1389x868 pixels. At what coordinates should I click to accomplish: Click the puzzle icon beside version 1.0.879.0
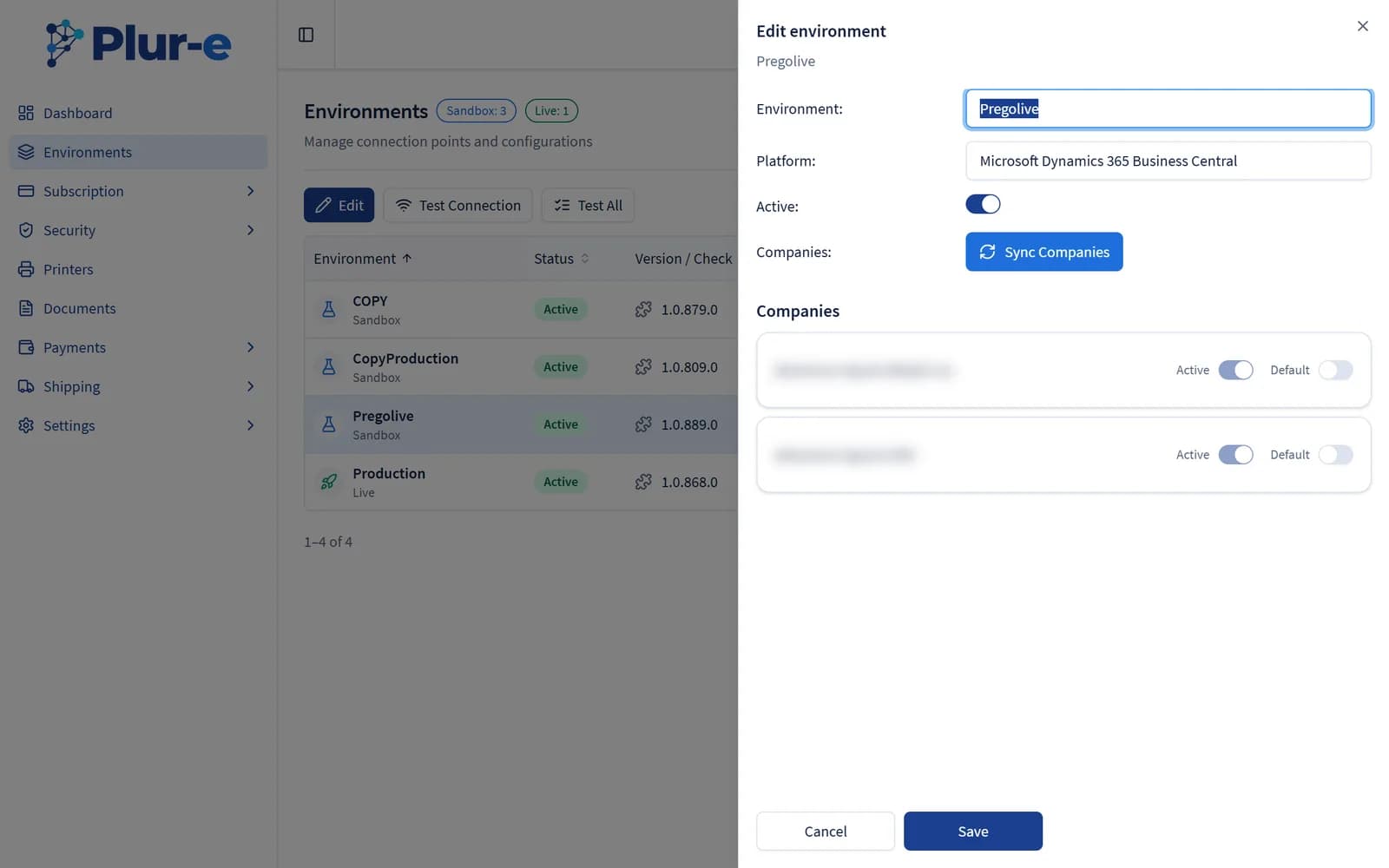coord(643,309)
